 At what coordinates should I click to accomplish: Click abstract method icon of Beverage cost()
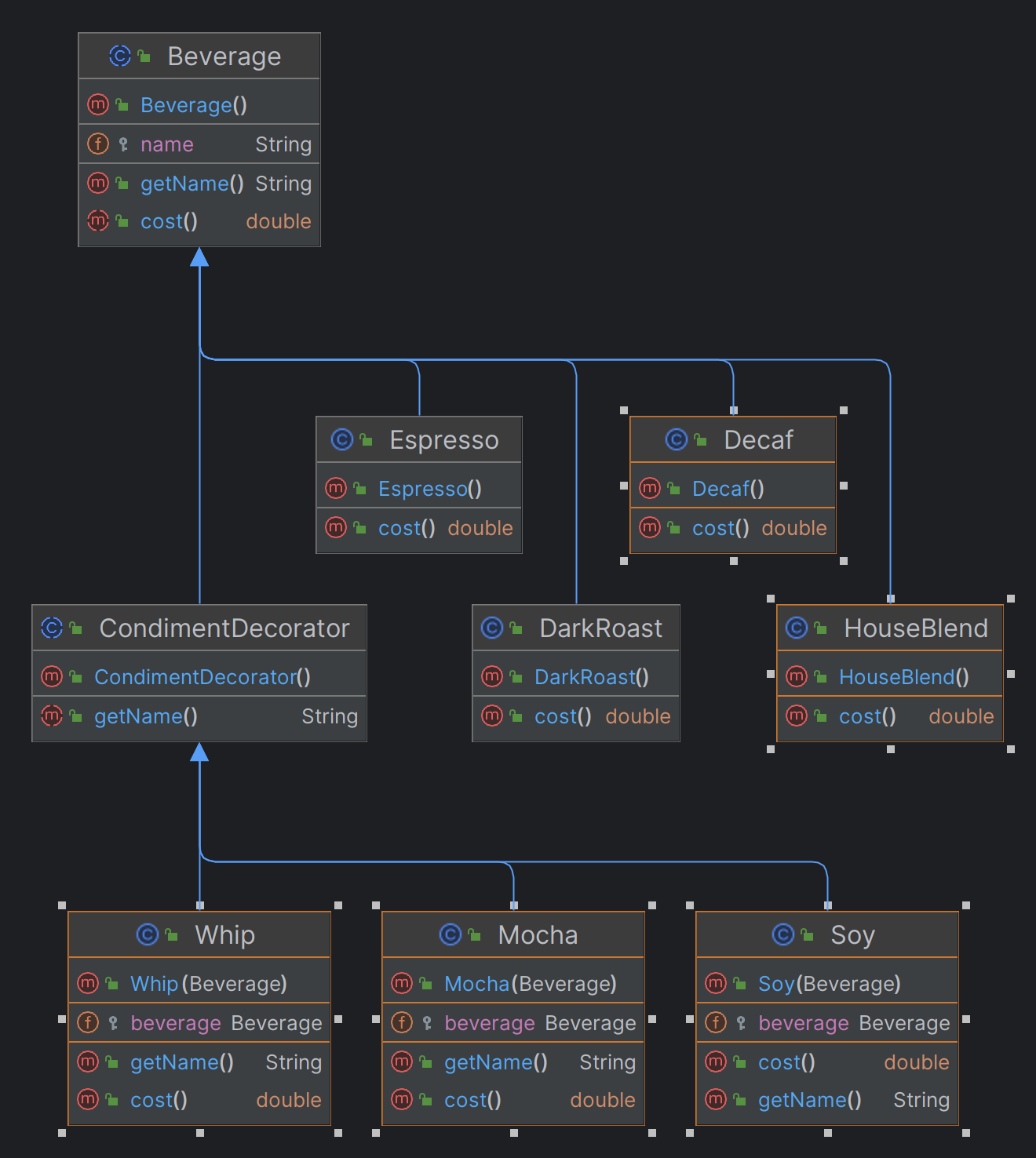pyautogui.click(x=97, y=220)
